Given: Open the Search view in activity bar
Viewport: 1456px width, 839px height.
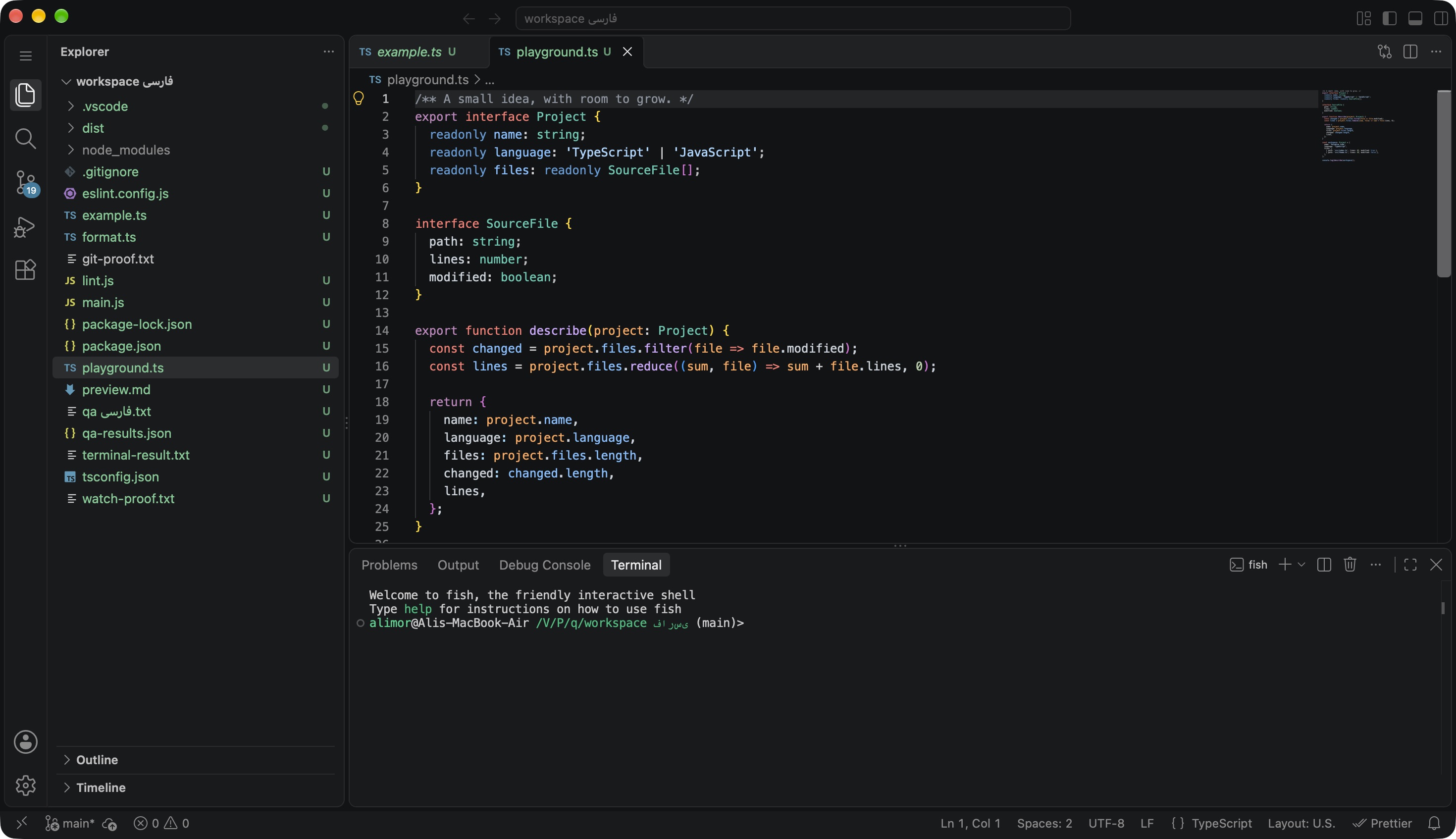Looking at the screenshot, I should pos(25,138).
